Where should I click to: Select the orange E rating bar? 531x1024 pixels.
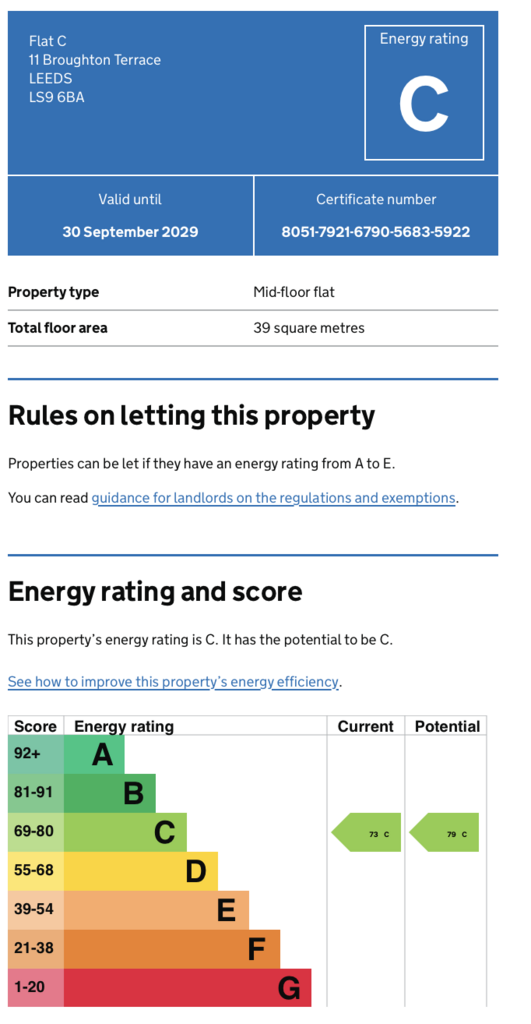156,910
